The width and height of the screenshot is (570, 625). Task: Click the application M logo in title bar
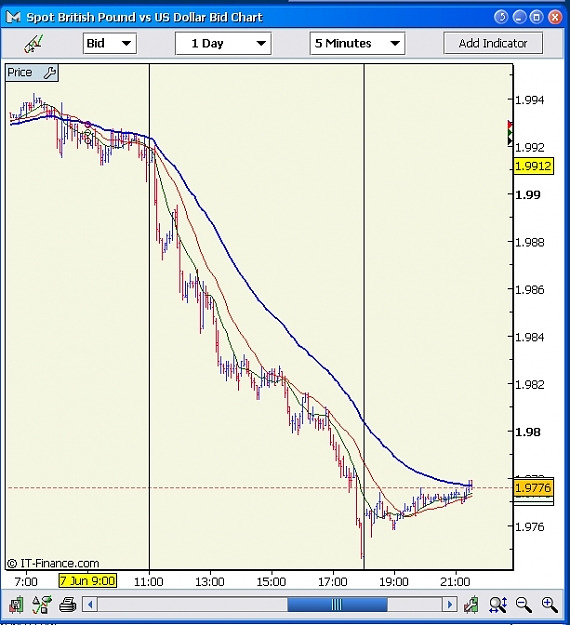coord(13,17)
